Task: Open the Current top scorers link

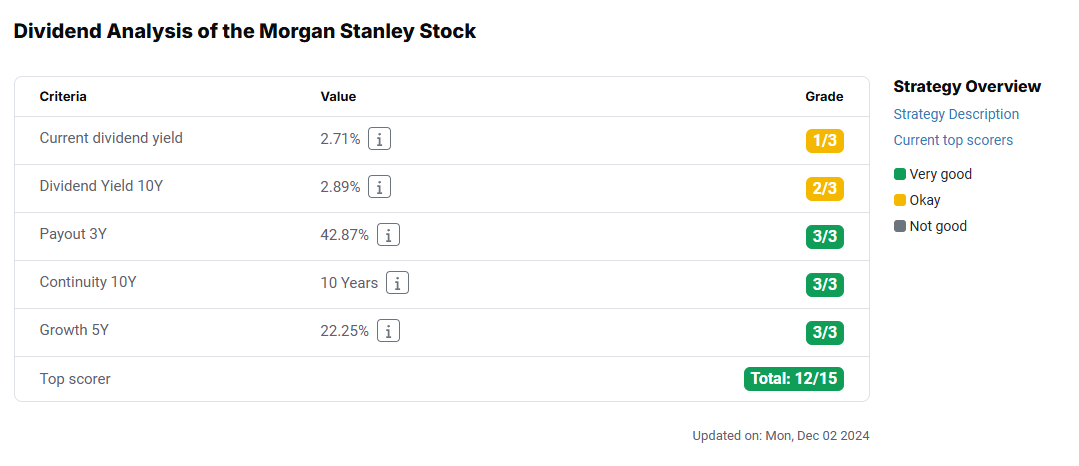Action: coord(953,140)
